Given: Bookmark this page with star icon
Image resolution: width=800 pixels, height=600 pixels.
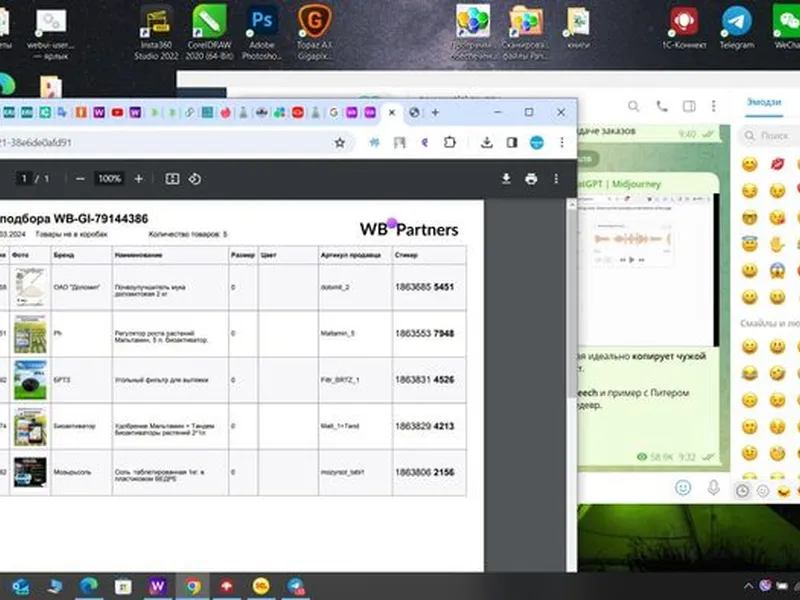Looking at the screenshot, I should pyautogui.click(x=340, y=143).
